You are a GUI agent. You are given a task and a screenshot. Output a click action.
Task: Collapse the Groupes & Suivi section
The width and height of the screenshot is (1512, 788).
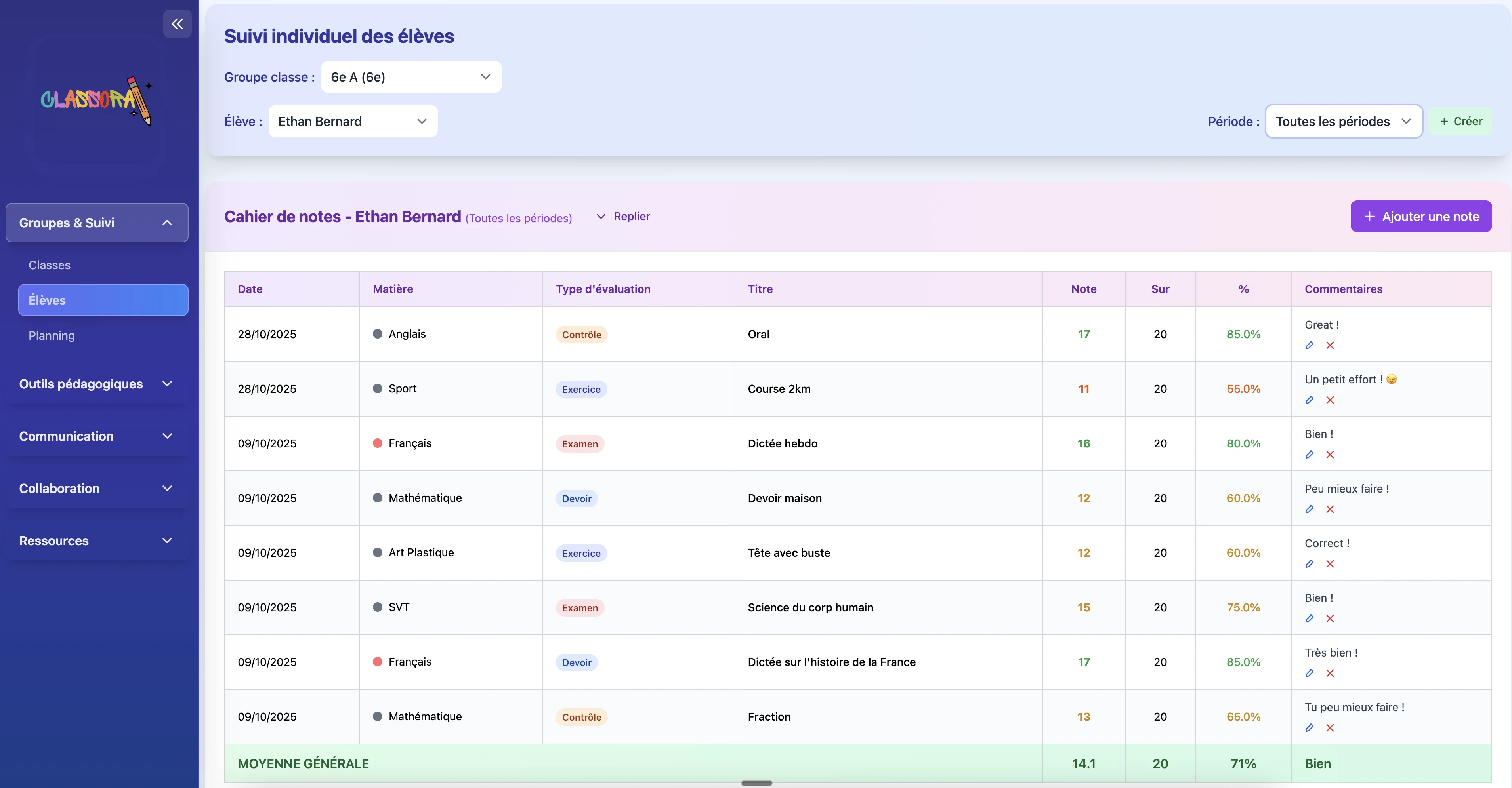[x=97, y=223]
